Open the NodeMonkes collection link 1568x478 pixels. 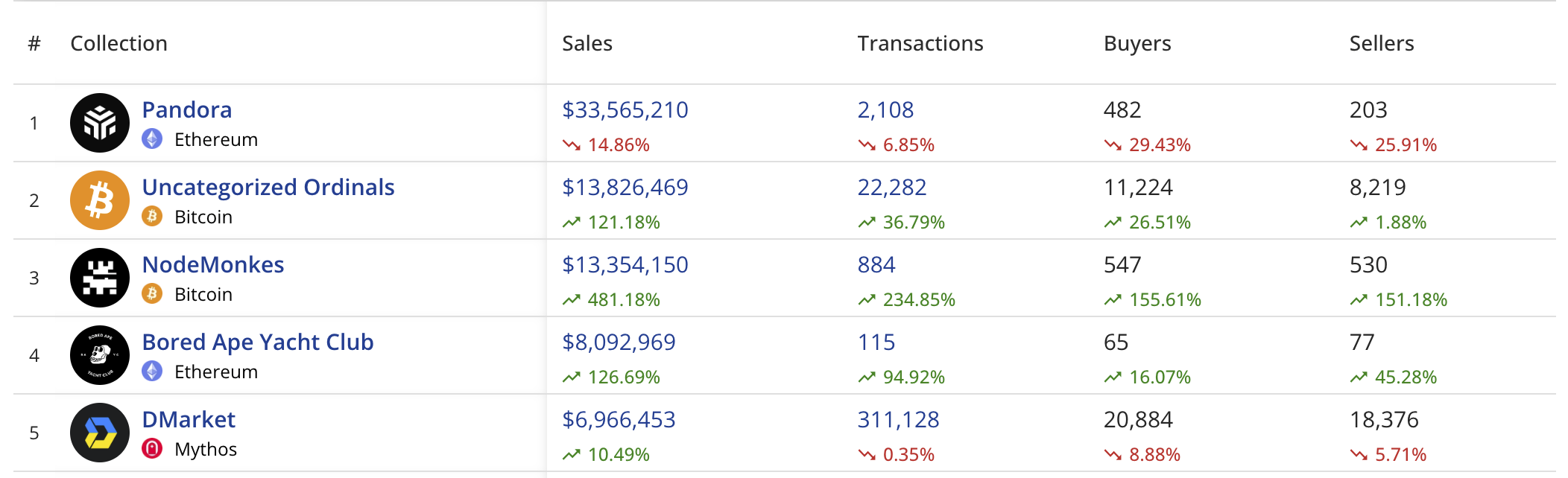[x=213, y=264]
